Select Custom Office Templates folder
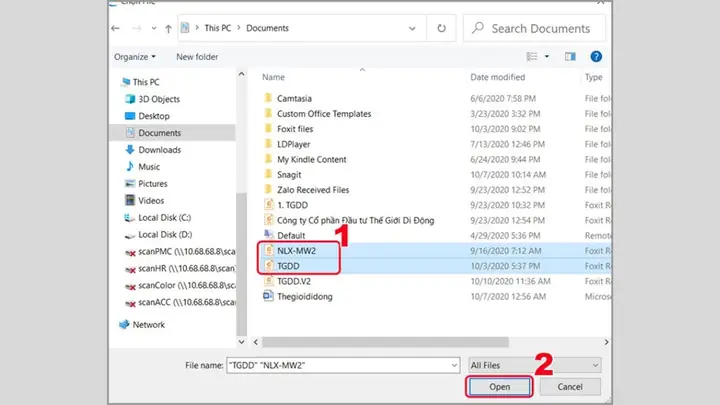The width and height of the screenshot is (720, 405). [x=324, y=114]
